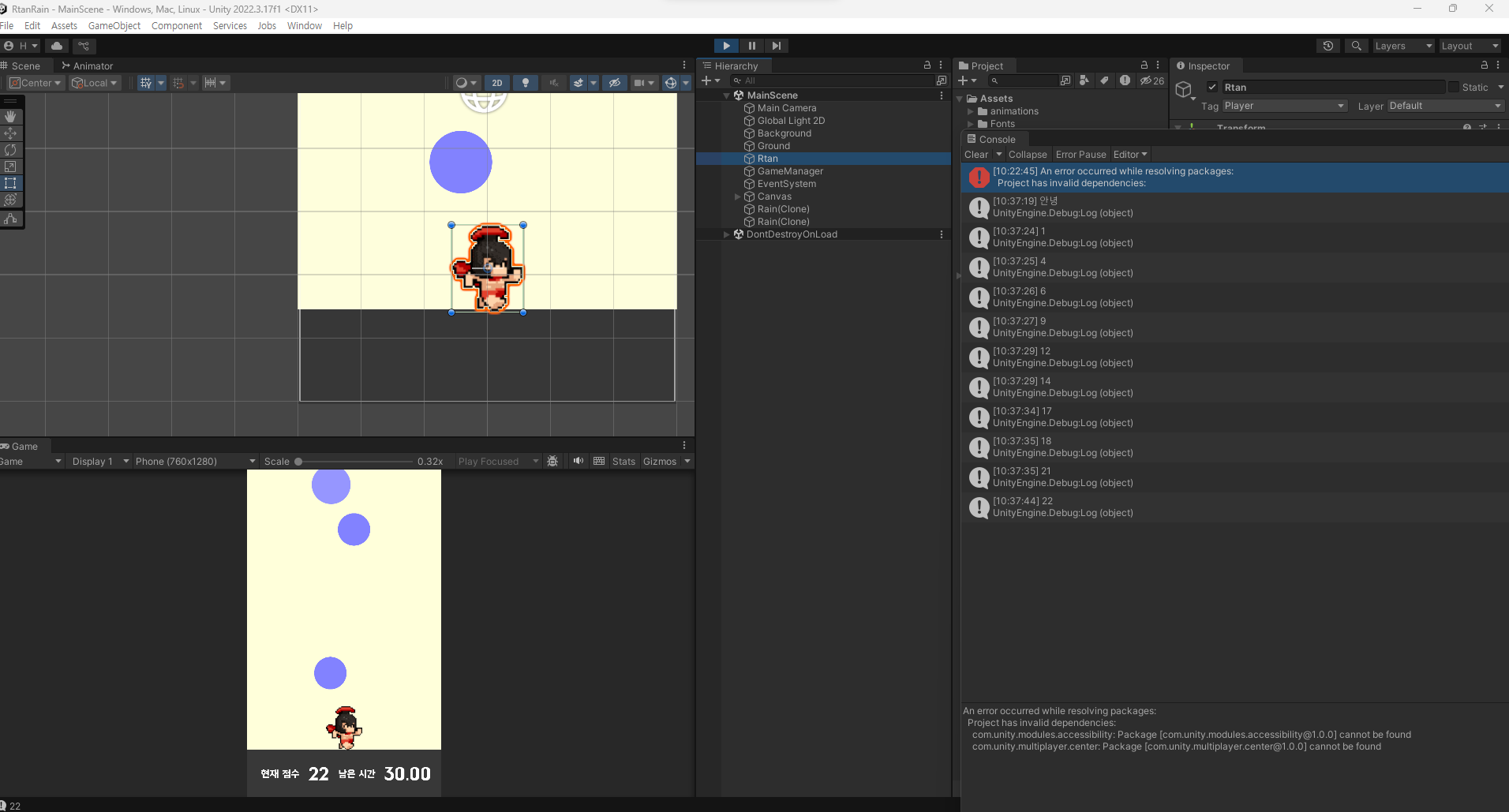Viewport: 1509px width, 812px height.
Task: Open the Layers dropdown in toolbar
Action: coord(1403,46)
